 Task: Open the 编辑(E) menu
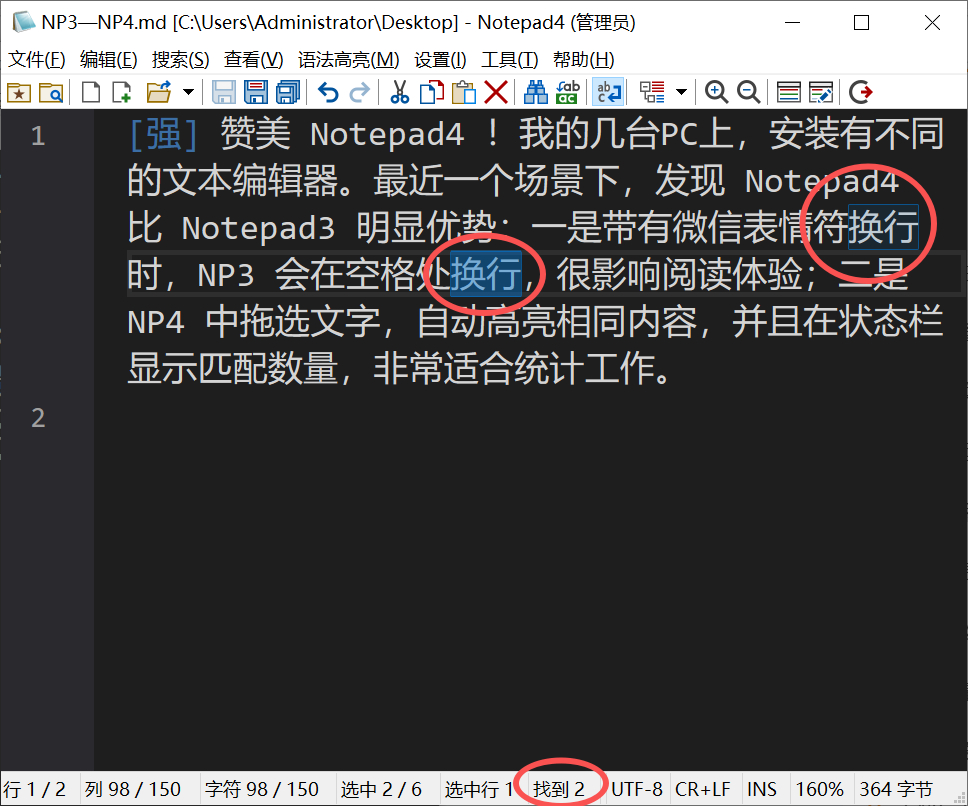click(x=108, y=60)
